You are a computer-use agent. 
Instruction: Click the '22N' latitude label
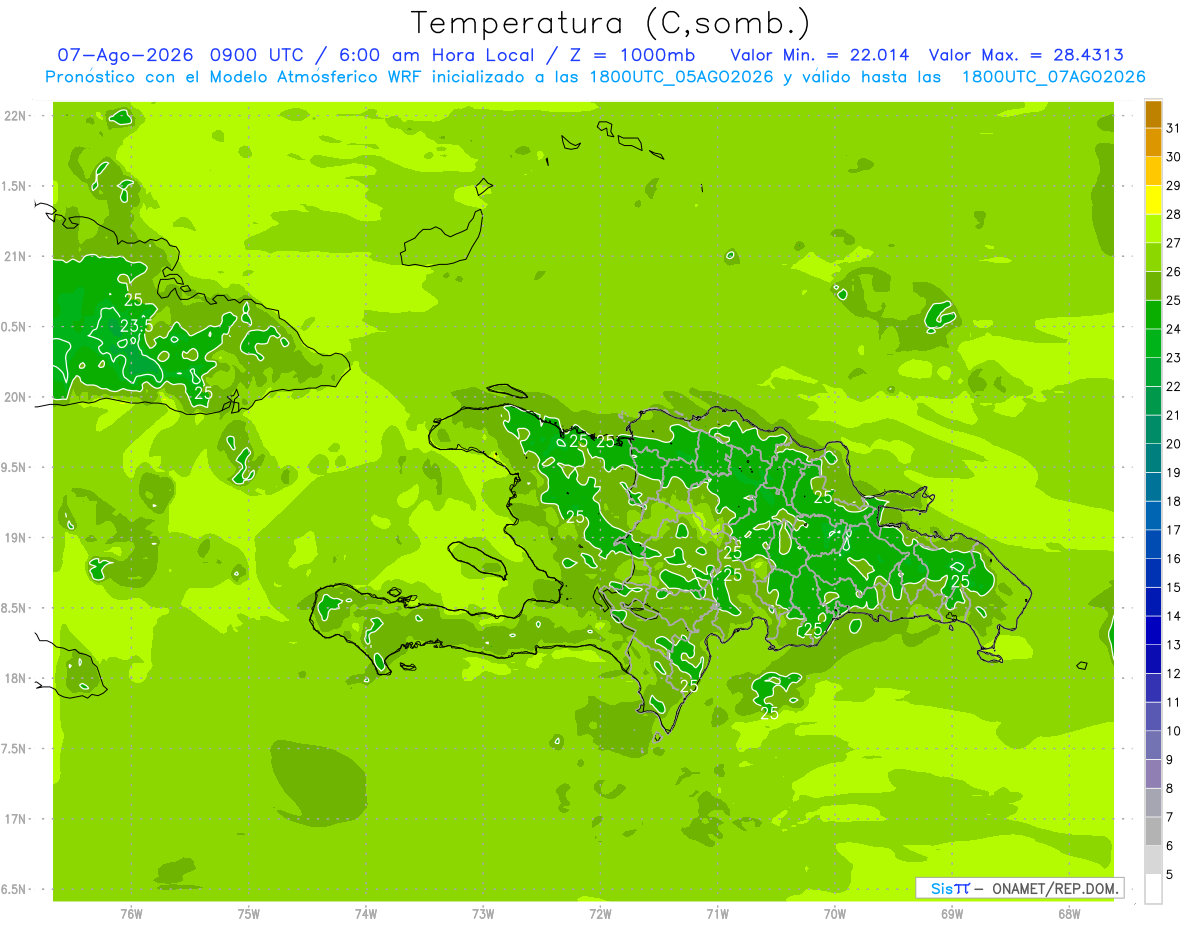(15, 116)
